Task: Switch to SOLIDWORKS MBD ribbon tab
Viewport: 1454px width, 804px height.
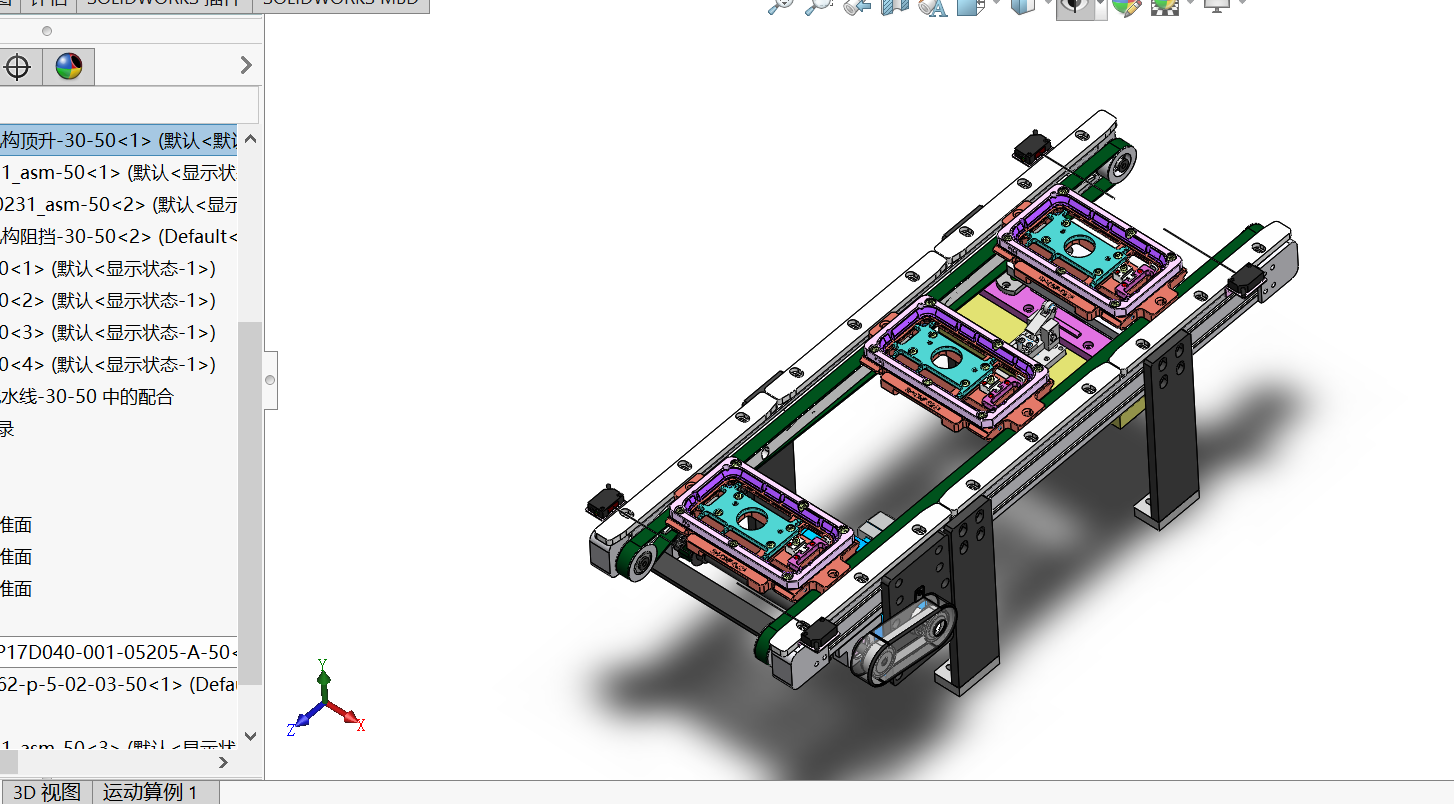Action: pos(340,4)
